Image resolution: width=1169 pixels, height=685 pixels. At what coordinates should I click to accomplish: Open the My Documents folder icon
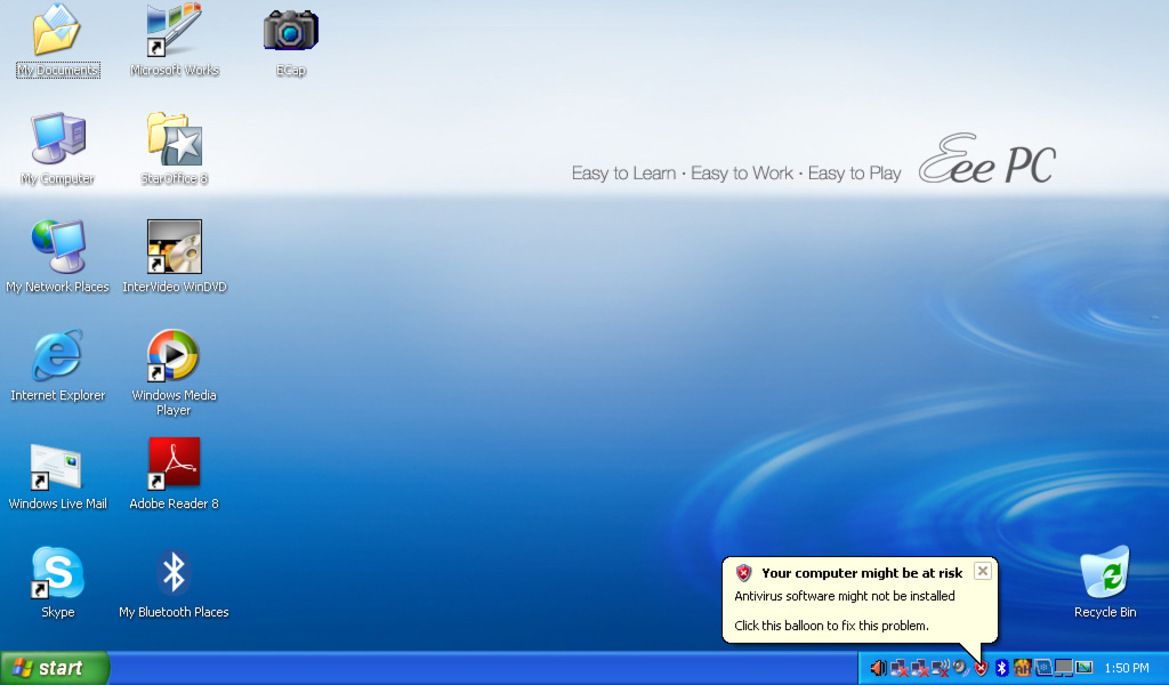tap(57, 40)
